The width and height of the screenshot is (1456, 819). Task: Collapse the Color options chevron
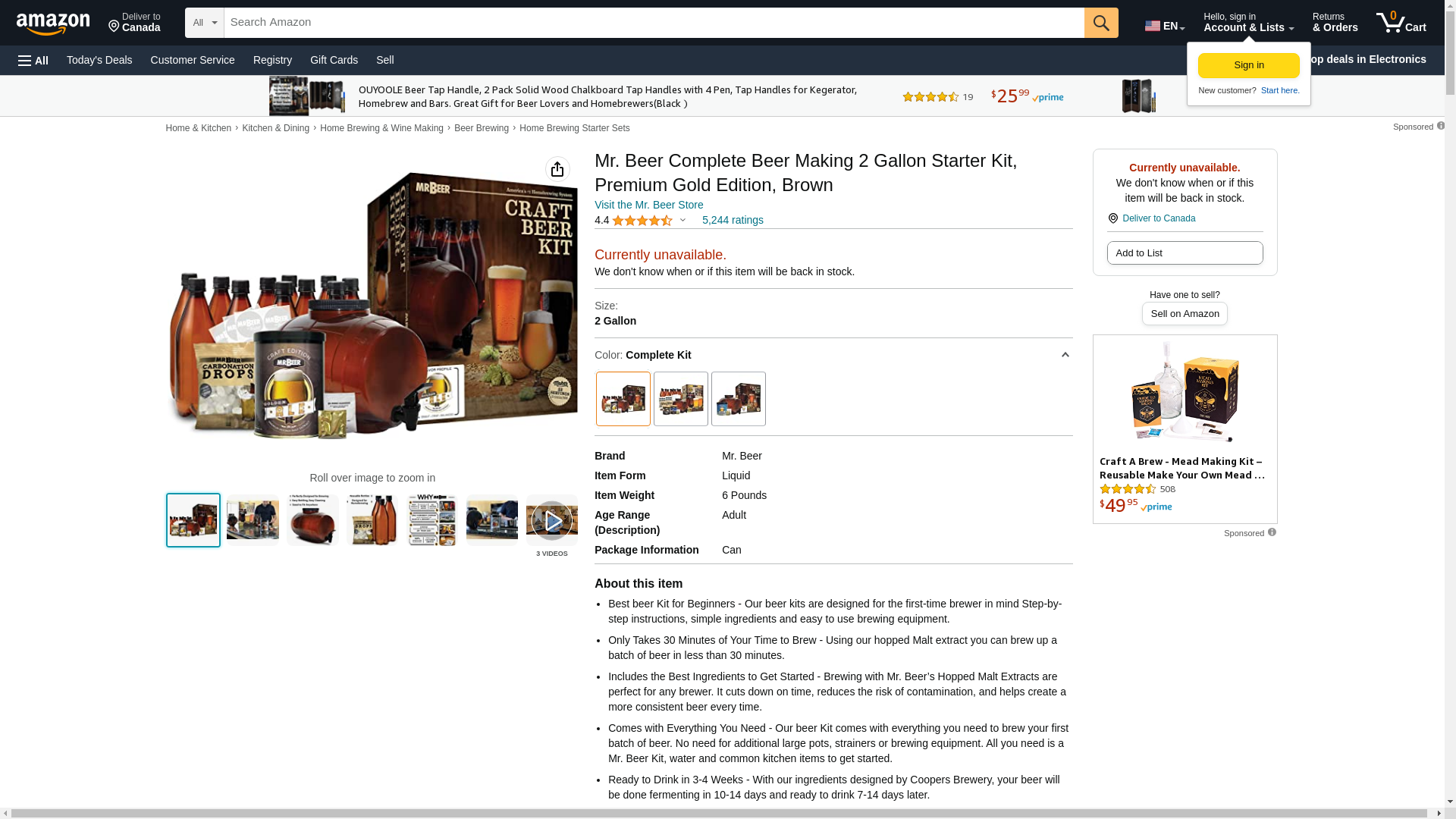(x=1065, y=355)
